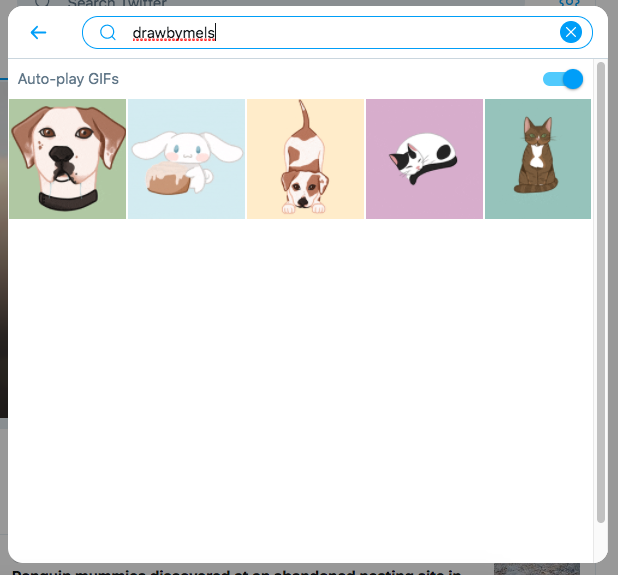Toggle the Auto-play GIFs switch
The image size is (618, 575).
[x=562, y=79]
